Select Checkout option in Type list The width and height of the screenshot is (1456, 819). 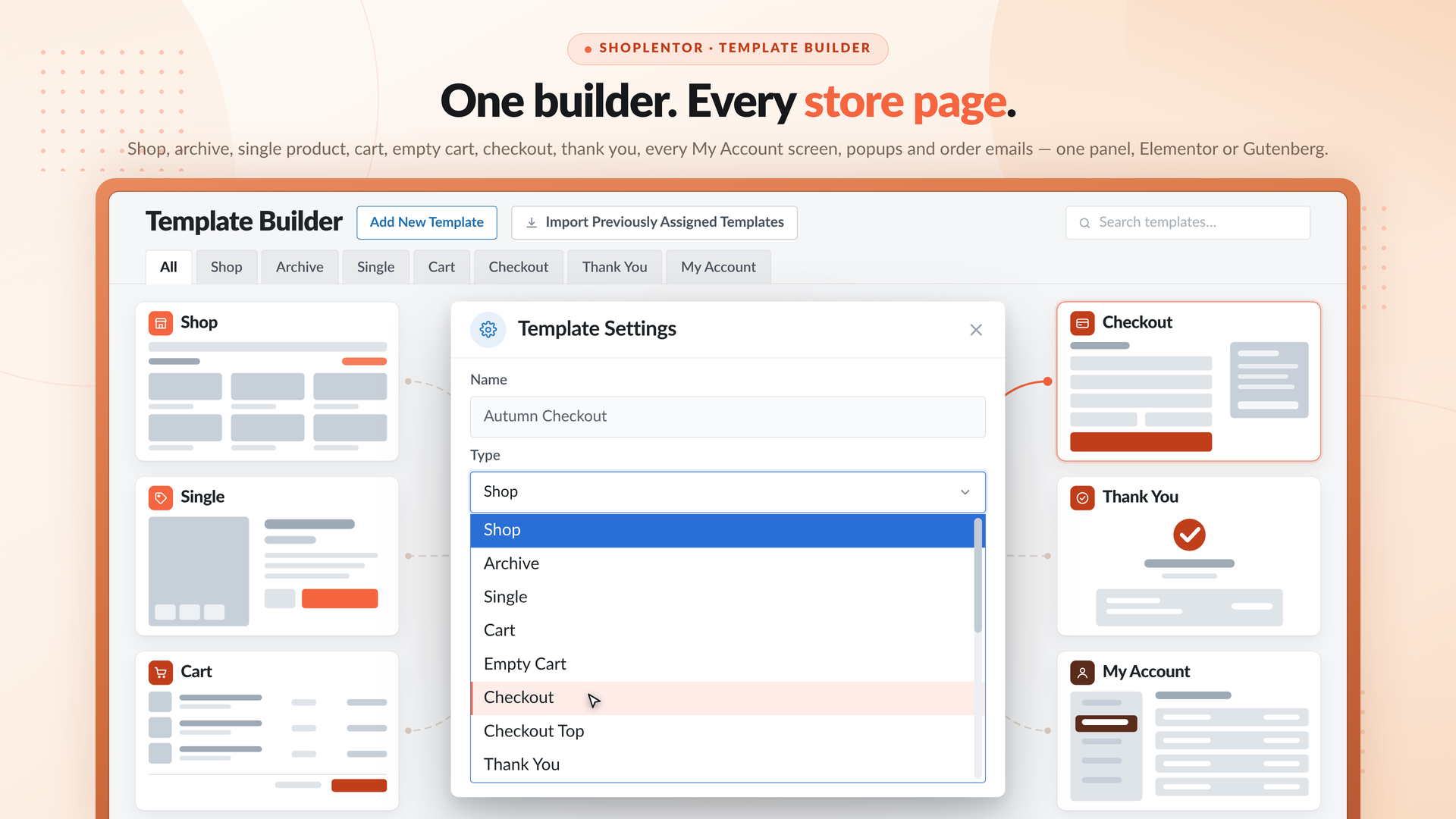pyautogui.click(x=722, y=698)
